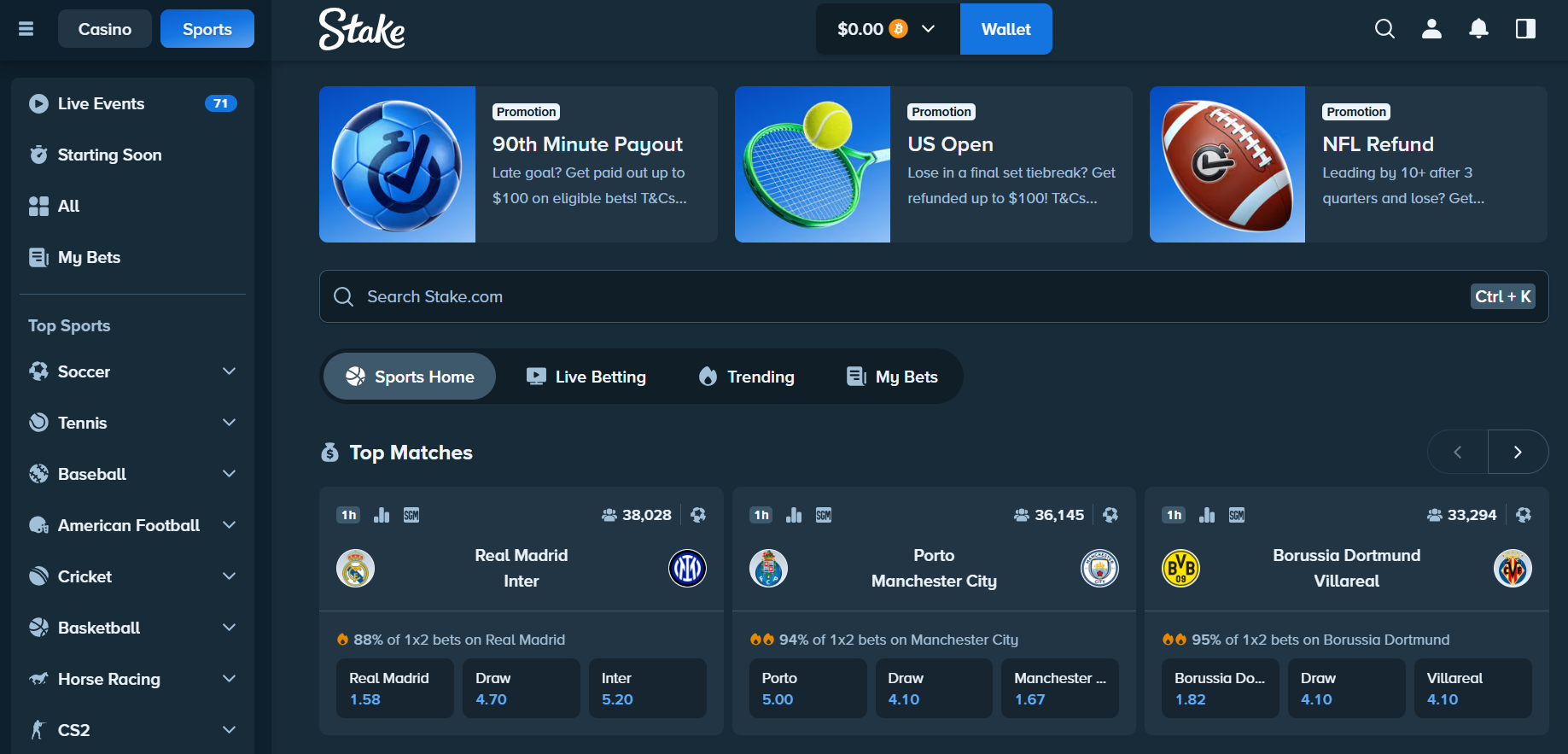Open the hamburger menu icon
The image size is (1568, 754).
pos(26,29)
